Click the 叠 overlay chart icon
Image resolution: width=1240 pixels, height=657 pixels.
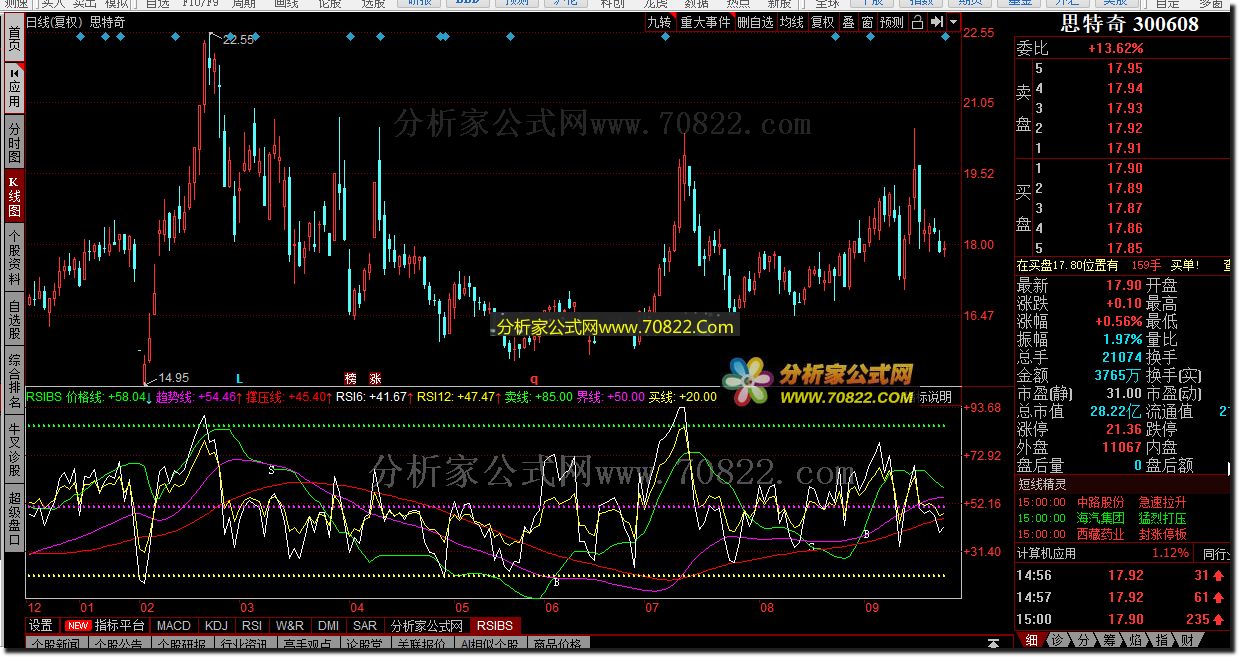[848, 22]
